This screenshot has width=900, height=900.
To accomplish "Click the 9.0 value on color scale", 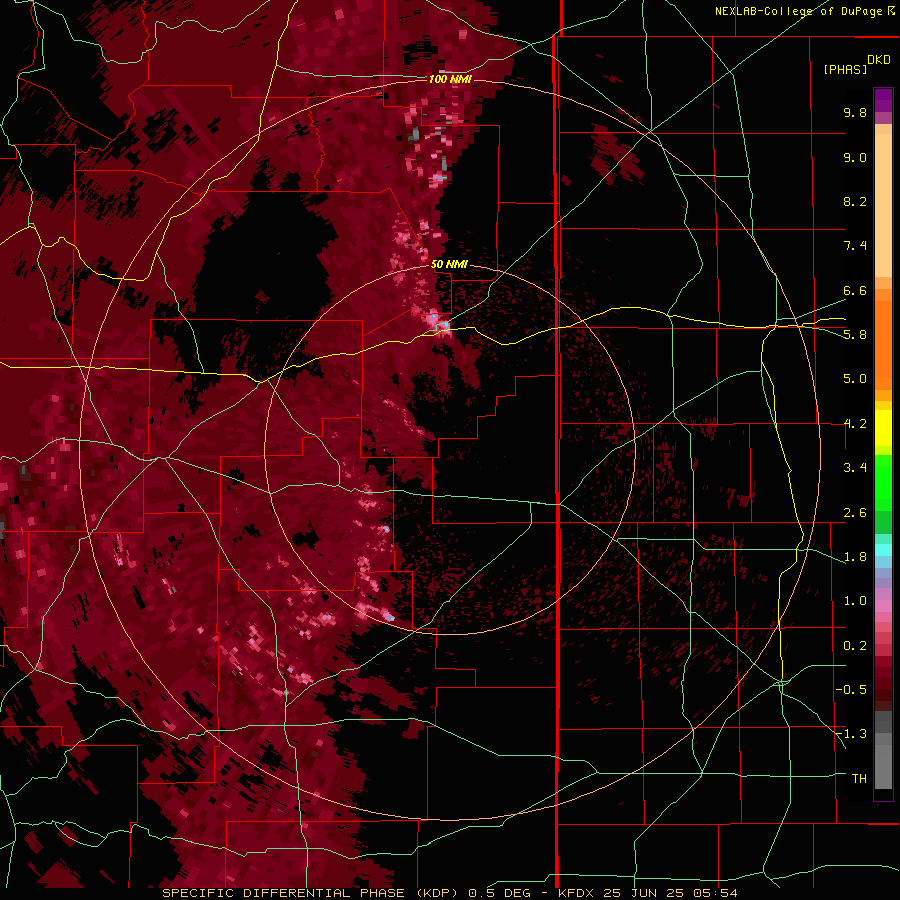I will 855,157.
